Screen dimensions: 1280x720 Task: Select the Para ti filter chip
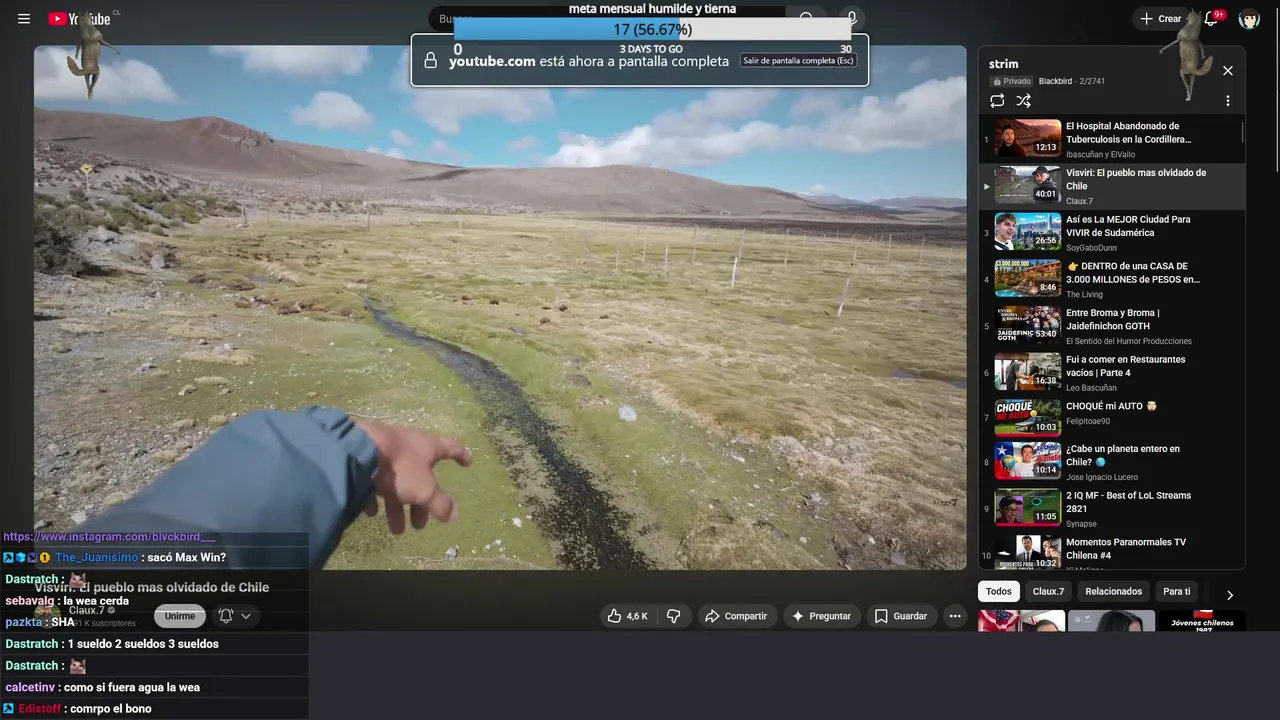coord(1177,591)
